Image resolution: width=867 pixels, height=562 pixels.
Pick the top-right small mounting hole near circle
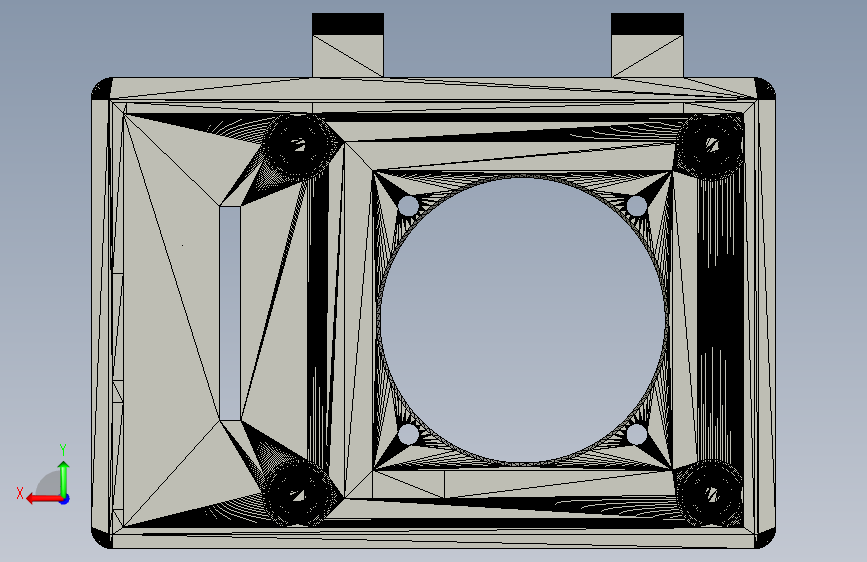(637, 206)
